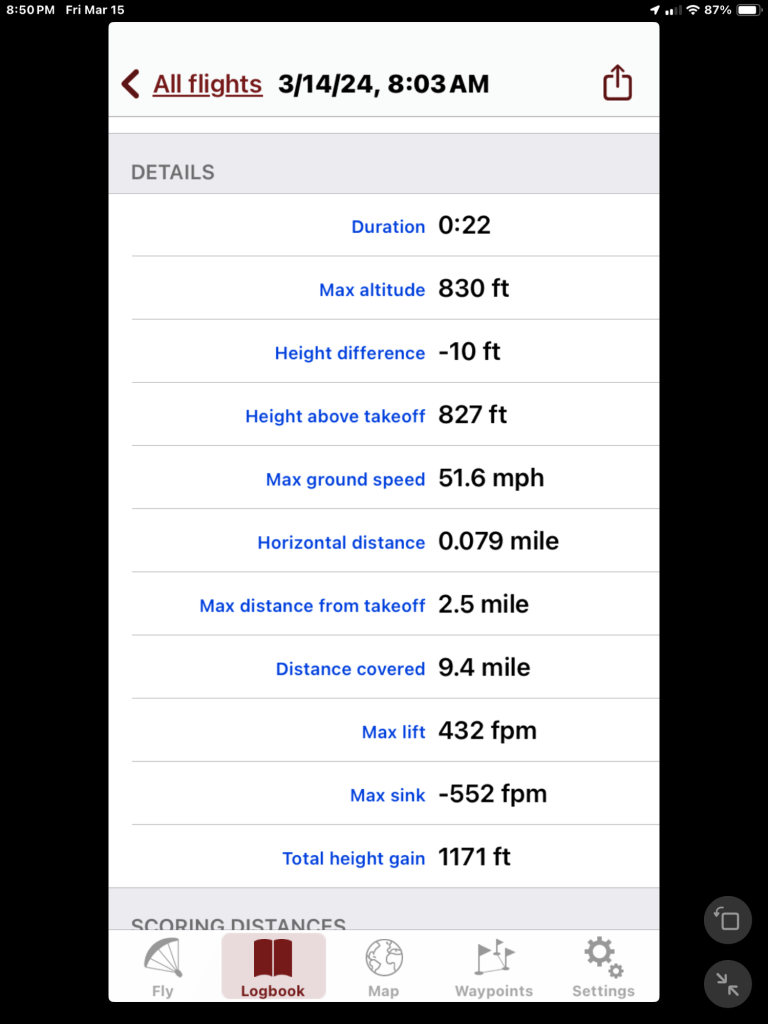
Task: Tap the back chevron arrow
Action: click(130, 84)
